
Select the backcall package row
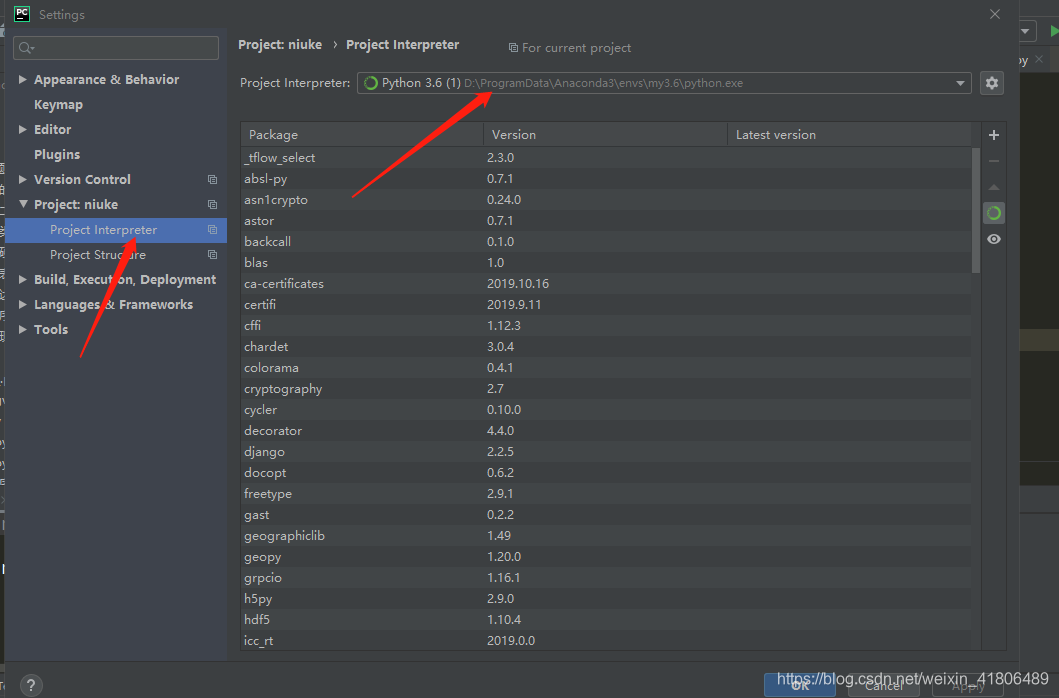click(606, 241)
